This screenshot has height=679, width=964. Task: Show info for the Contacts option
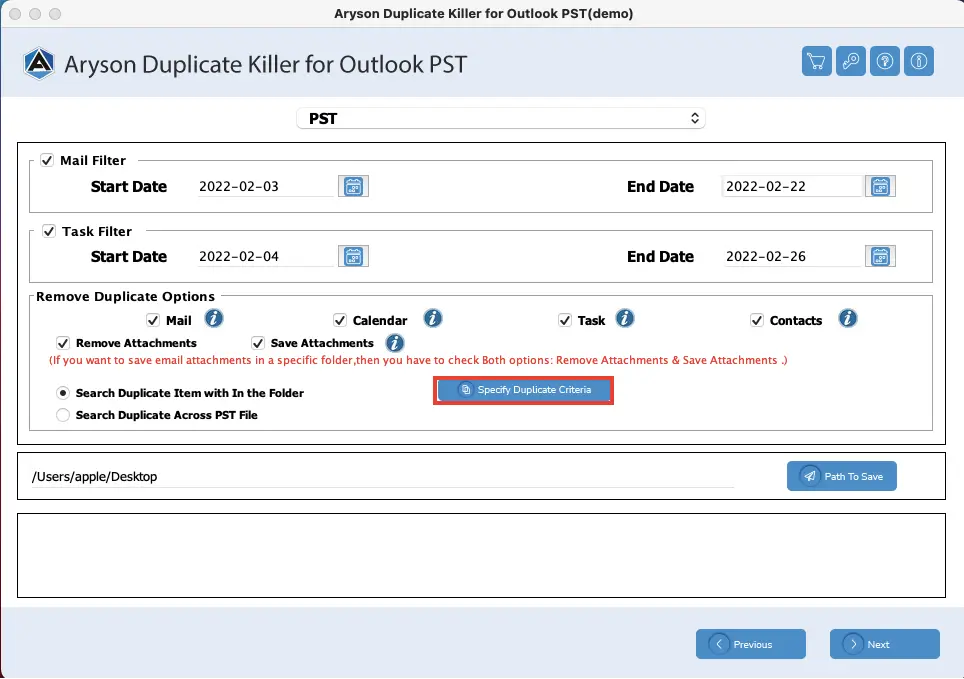848,319
